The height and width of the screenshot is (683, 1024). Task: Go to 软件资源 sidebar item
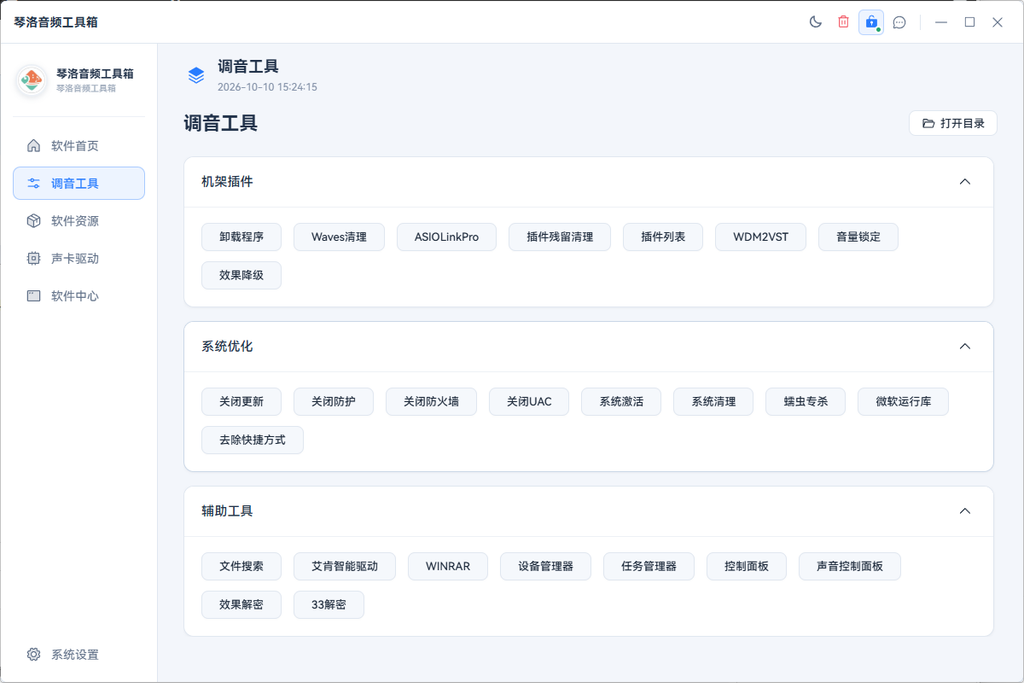point(78,221)
